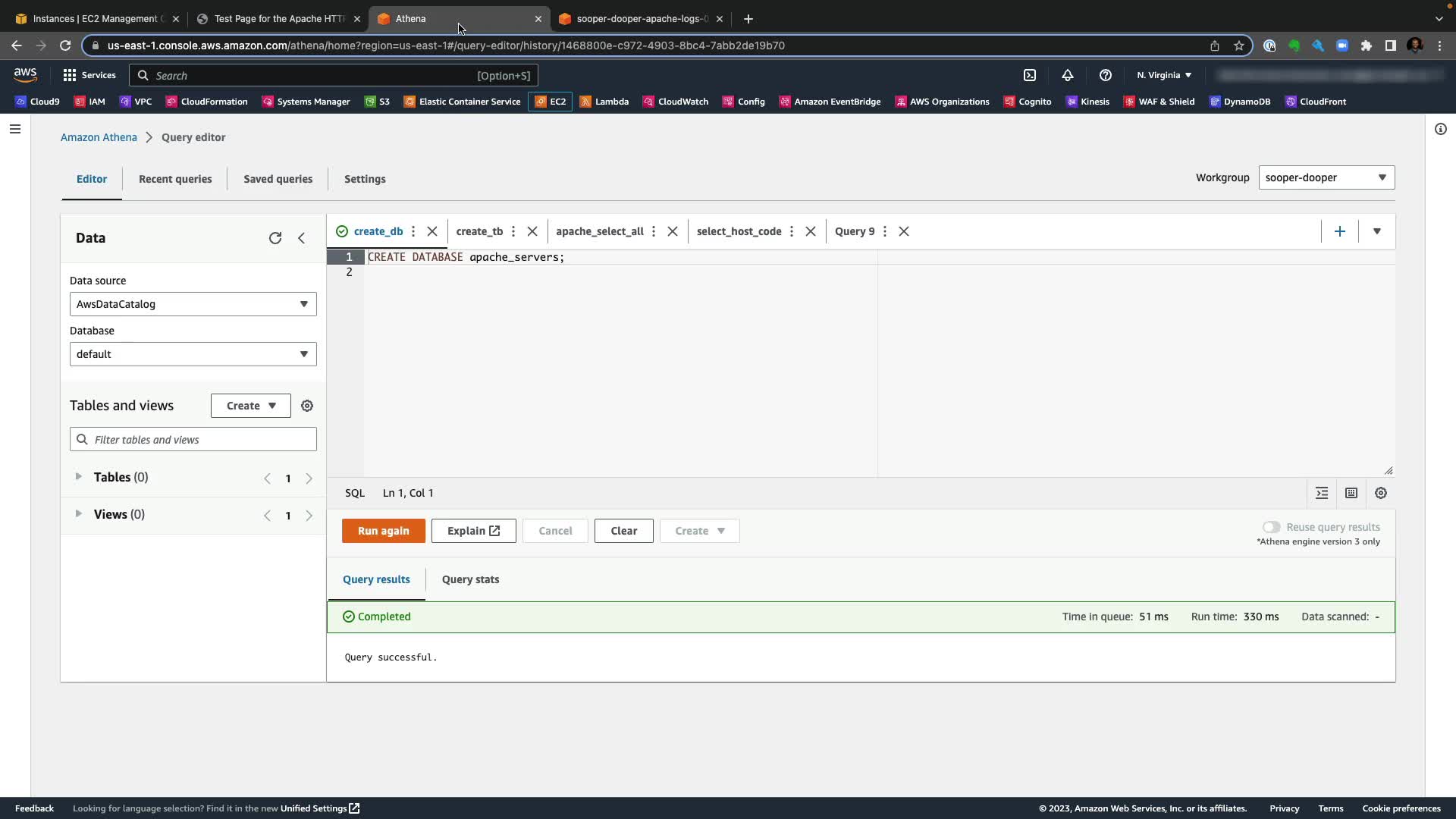Toggle Reuse query results switch
Viewport: 1456px width, 819px height.
[1271, 527]
